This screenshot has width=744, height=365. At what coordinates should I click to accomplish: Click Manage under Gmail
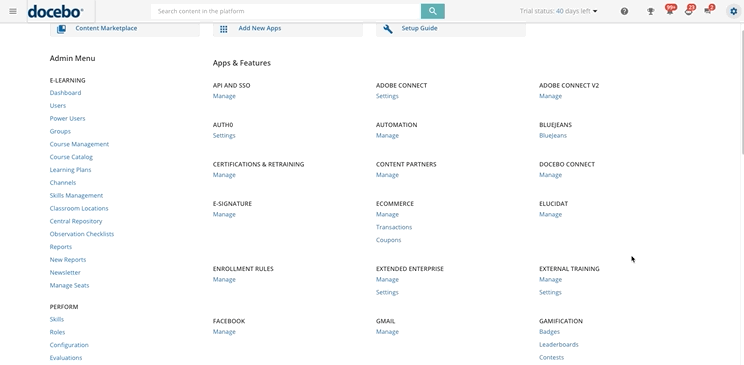coord(387,331)
